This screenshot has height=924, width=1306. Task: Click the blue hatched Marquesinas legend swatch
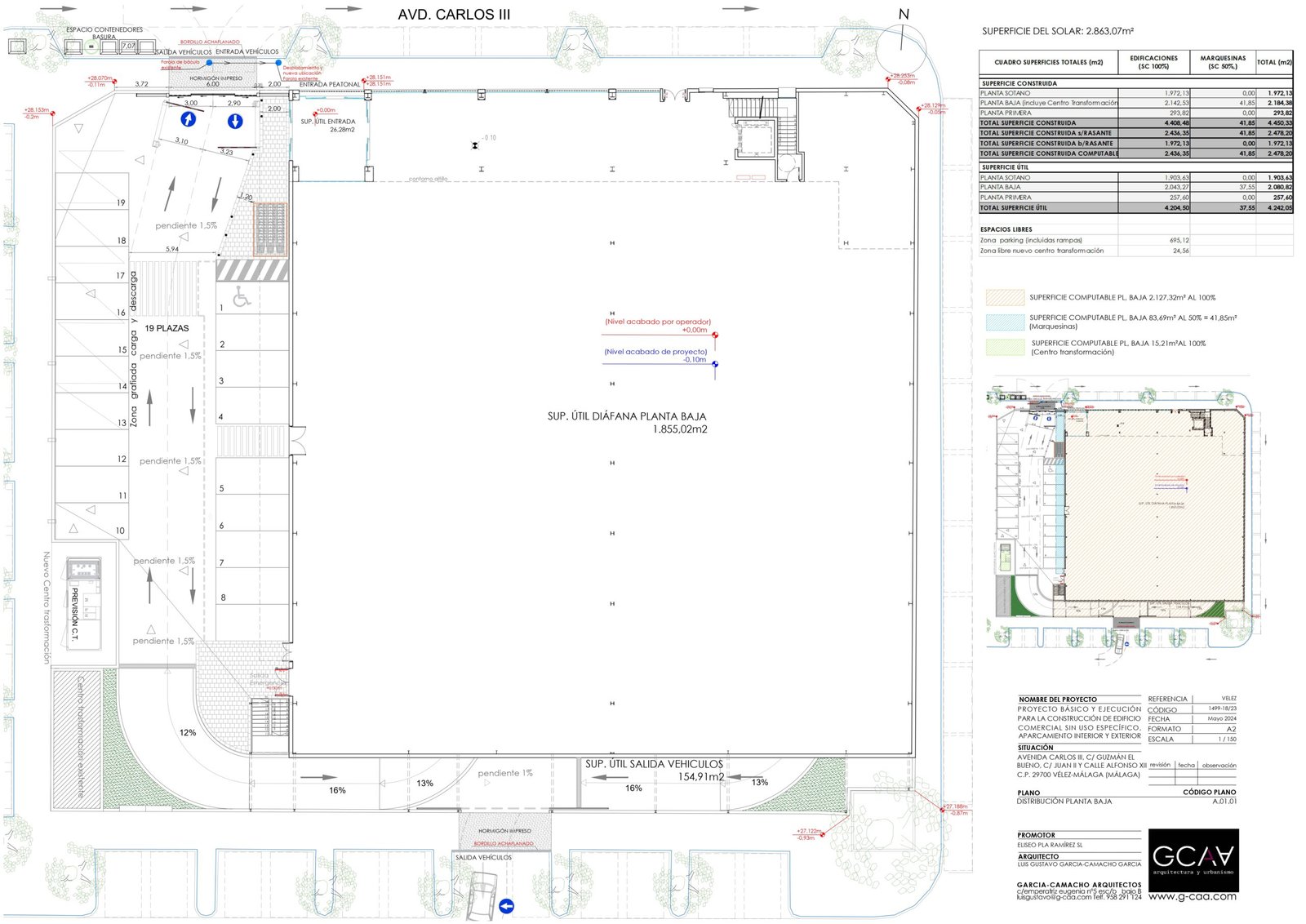tap(1005, 322)
